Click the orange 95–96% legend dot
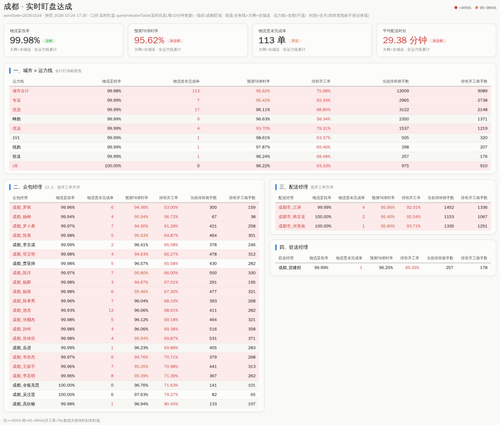The image size is (500, 425). point(476,8)
